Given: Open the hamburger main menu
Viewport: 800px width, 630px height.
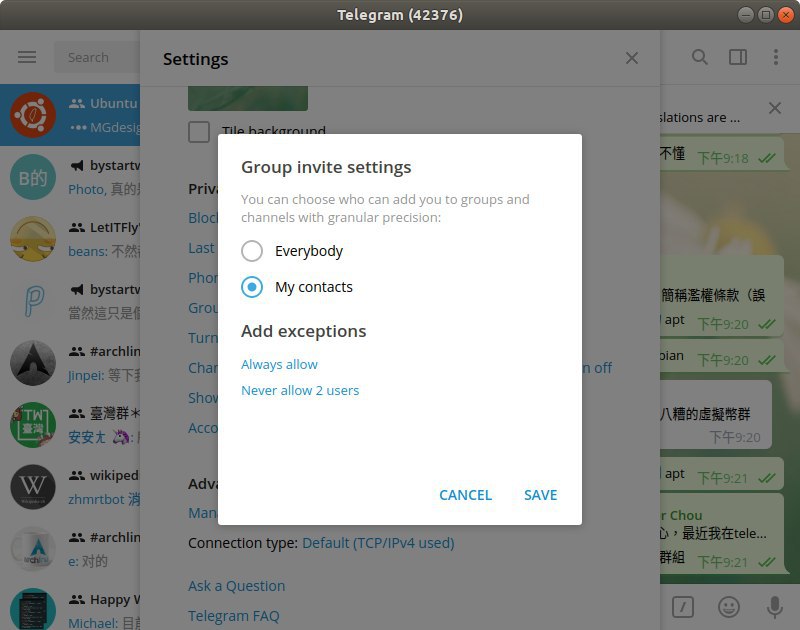Looking at the screenshot, I should tap(27, 57).
